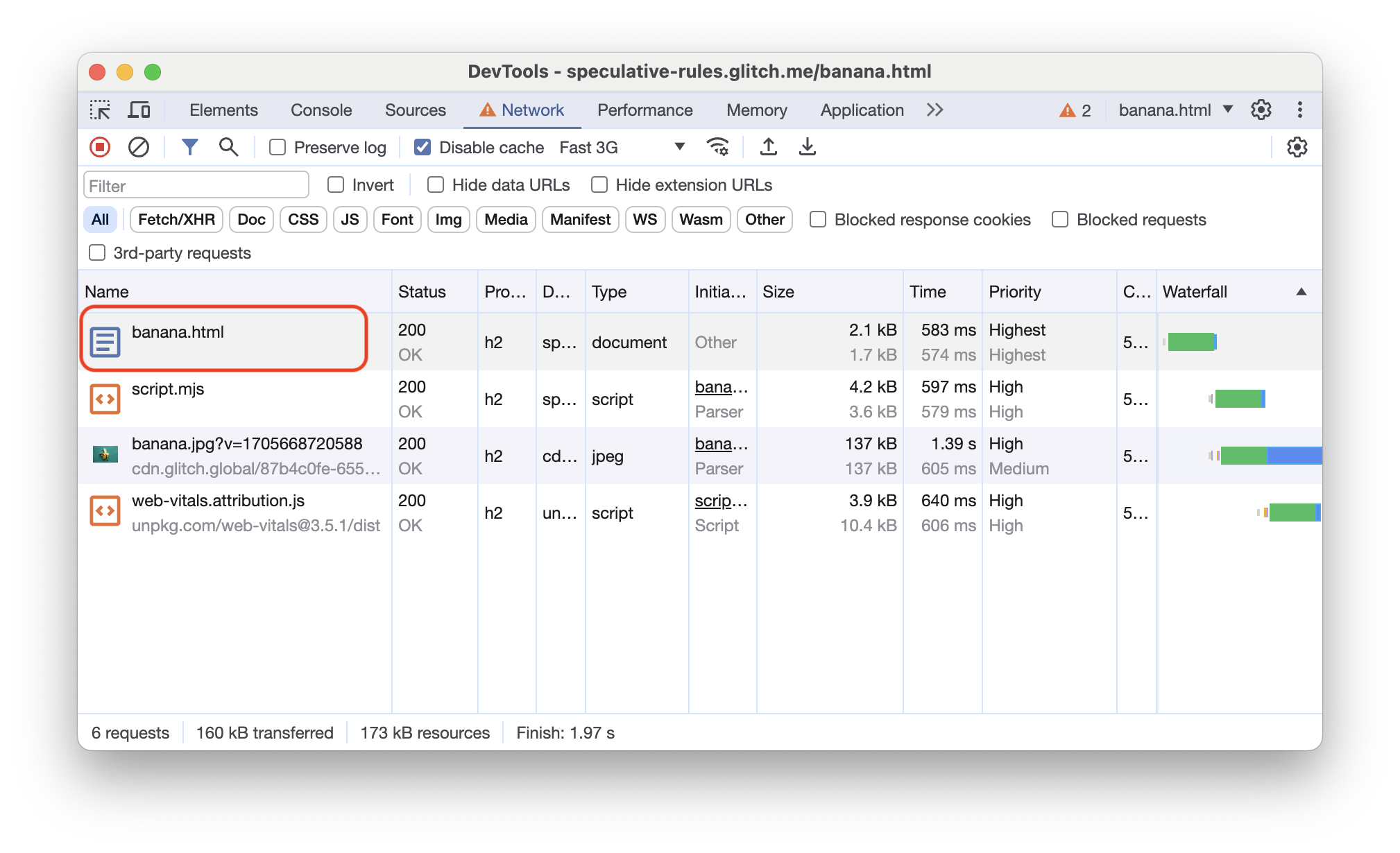Viewport: 1400px width, 853px height.
Task: Expand the more tools menu chevron
Action: pos(934,110)
